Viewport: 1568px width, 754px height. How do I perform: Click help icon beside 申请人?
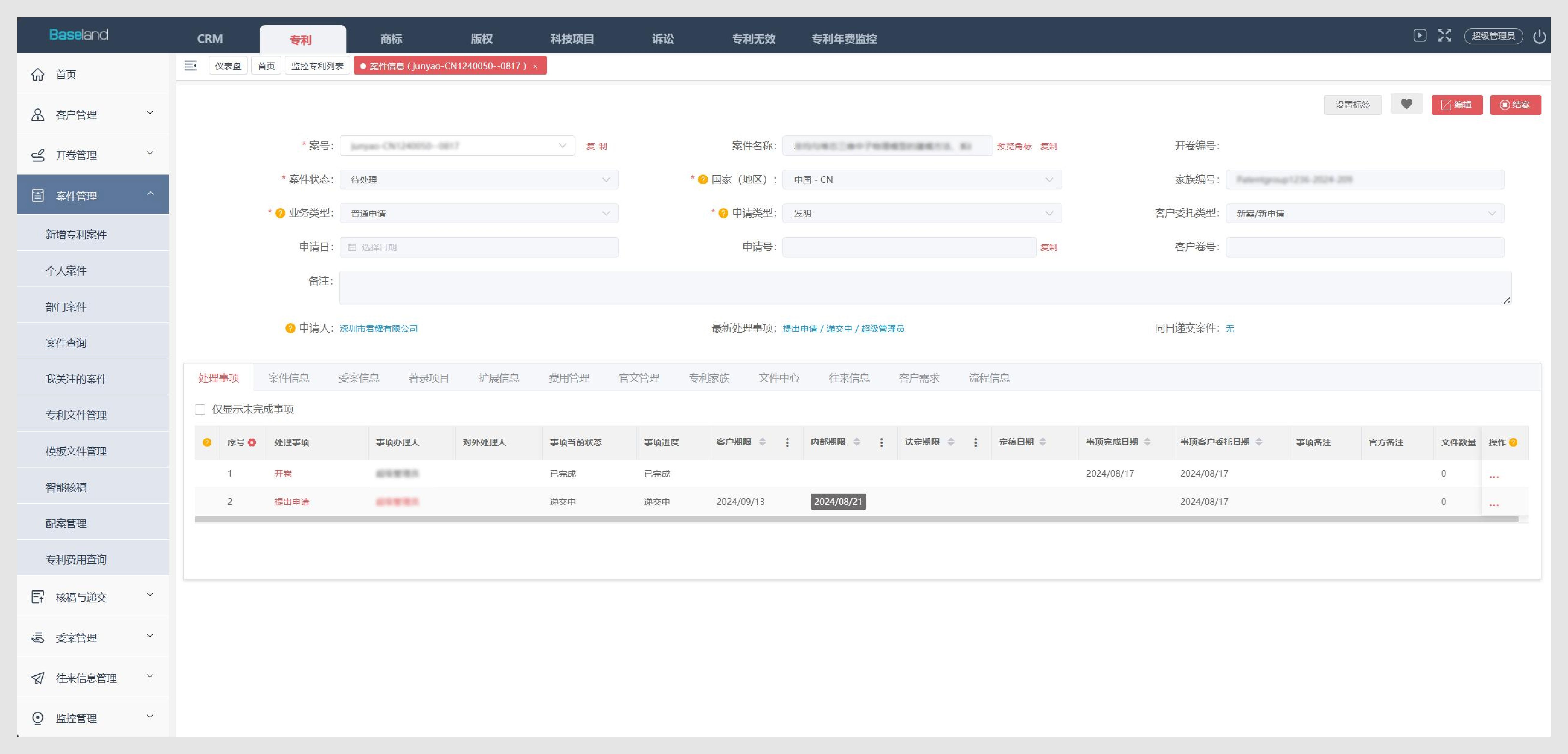[290, 328]
